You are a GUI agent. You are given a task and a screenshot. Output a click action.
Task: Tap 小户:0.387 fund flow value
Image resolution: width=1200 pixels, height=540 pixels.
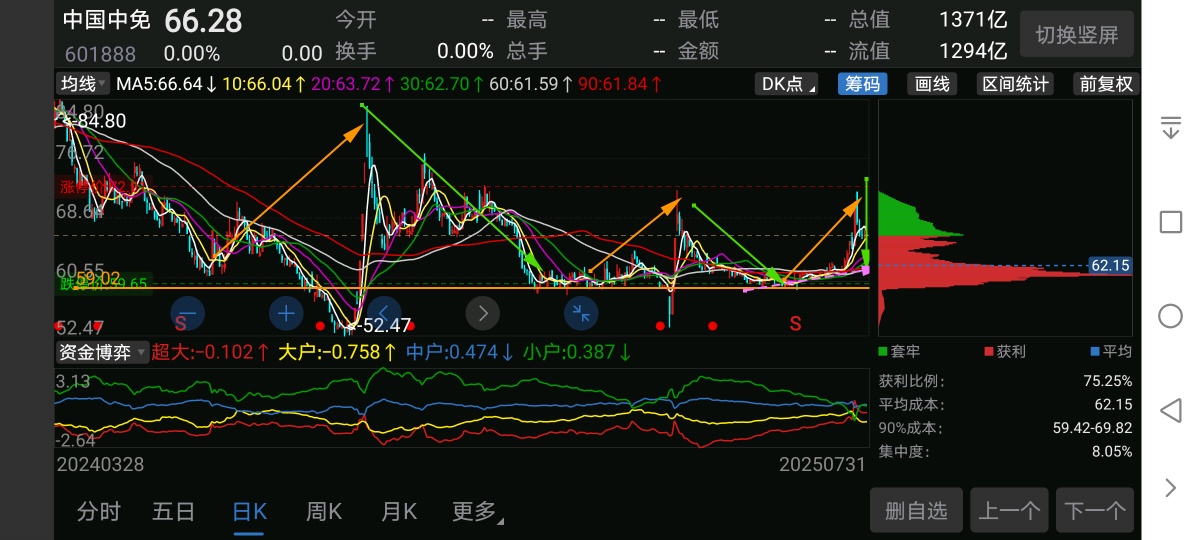(577, 352)
